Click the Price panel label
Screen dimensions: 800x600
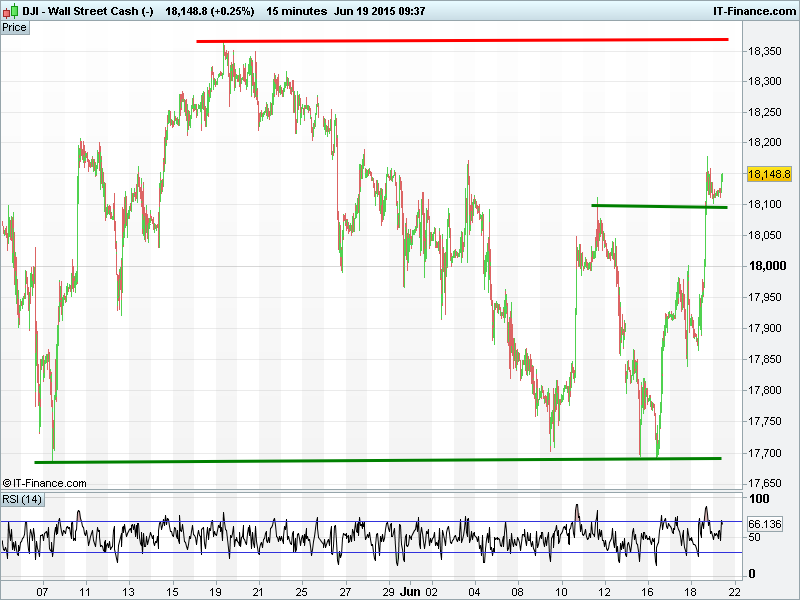(15, 27)
